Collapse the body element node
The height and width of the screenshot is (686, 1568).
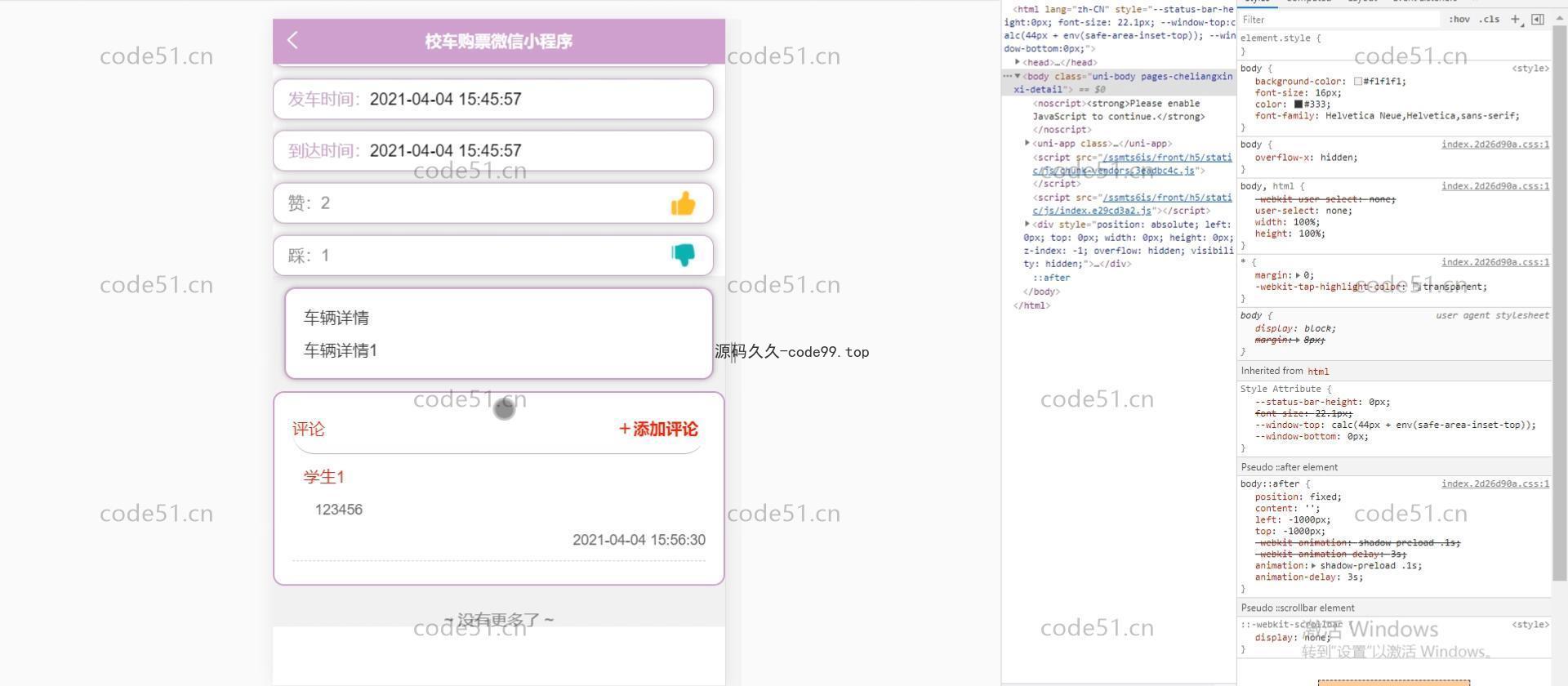[1018, 76]
